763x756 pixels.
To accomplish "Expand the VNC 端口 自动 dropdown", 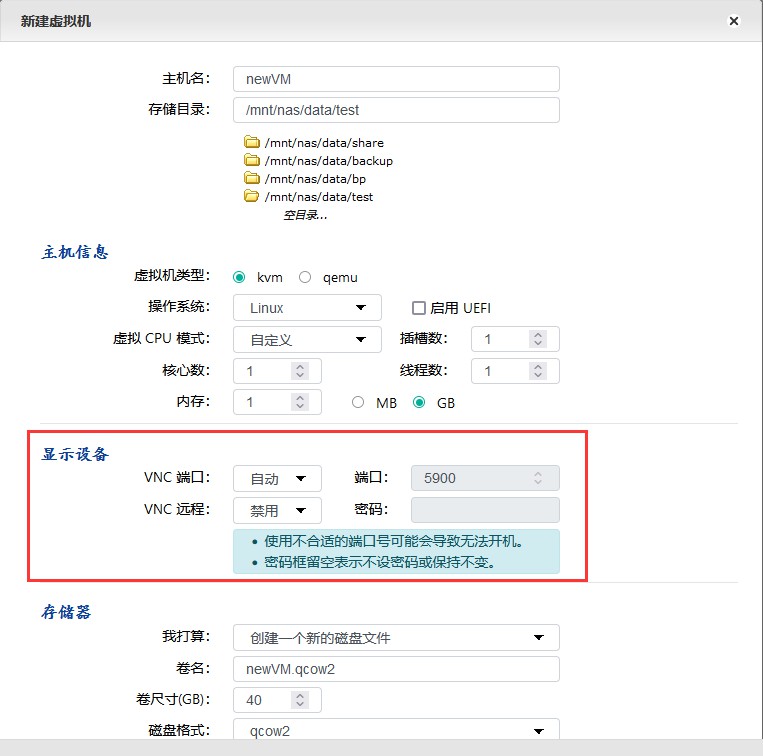I will 277,479.
